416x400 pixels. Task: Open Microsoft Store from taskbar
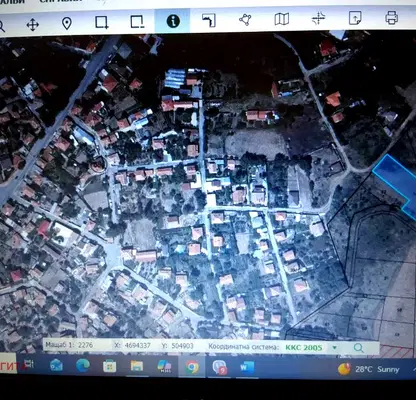tap(109, 366)
